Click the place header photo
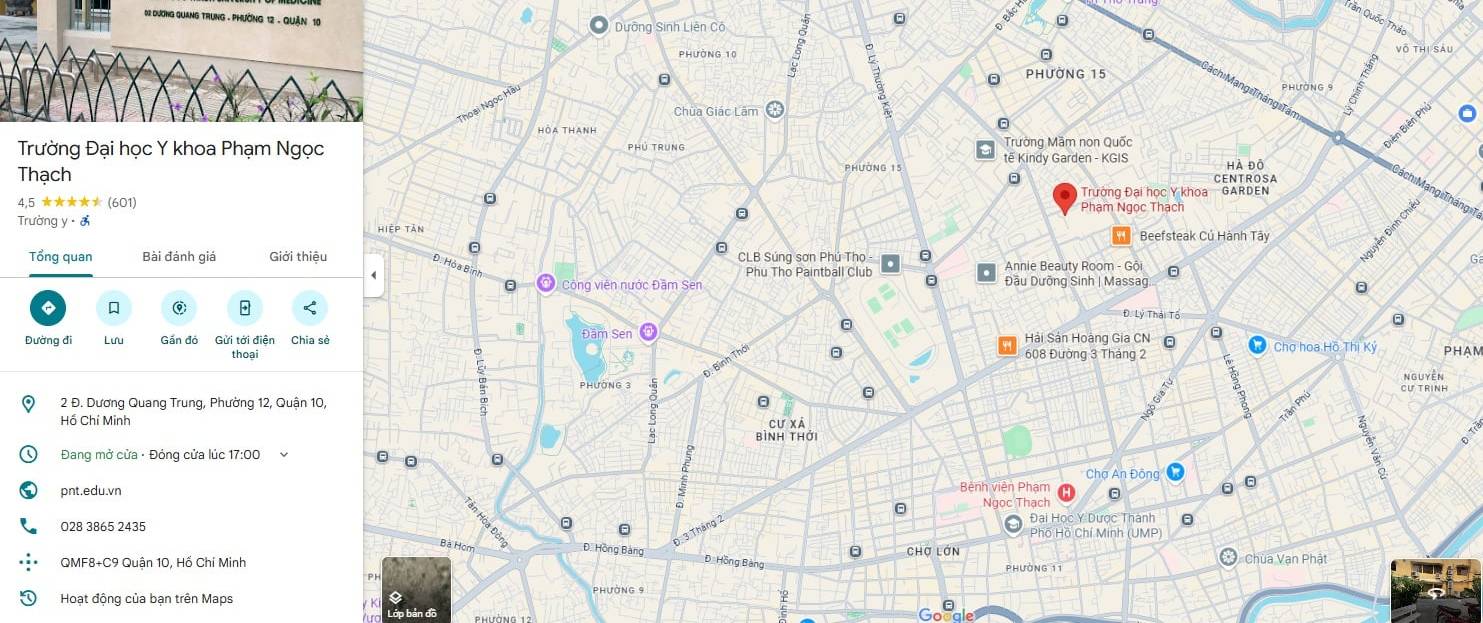Screen dimensions: 1483x623 [x=181, y=61]
